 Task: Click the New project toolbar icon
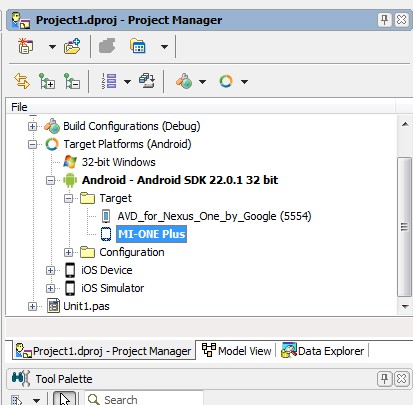(25, 46)
